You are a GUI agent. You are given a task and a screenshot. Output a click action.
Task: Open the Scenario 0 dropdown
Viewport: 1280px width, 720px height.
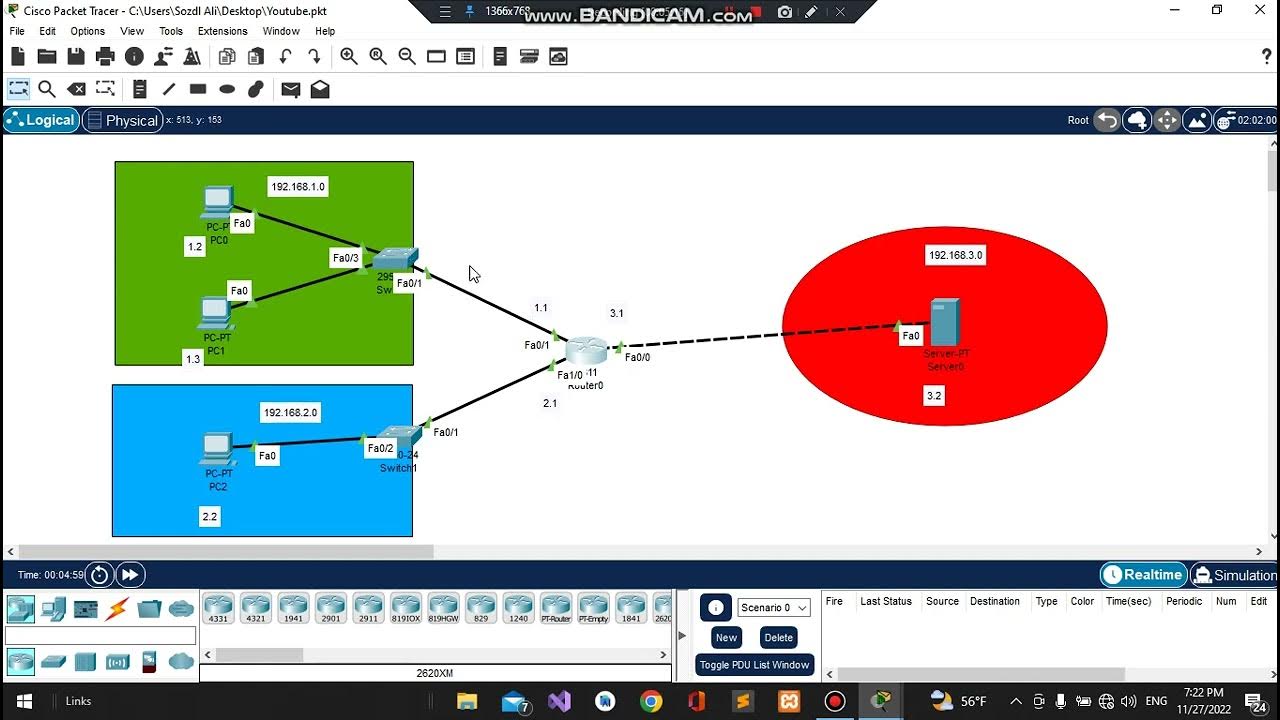pyautogui.click(x=774, y=608)
